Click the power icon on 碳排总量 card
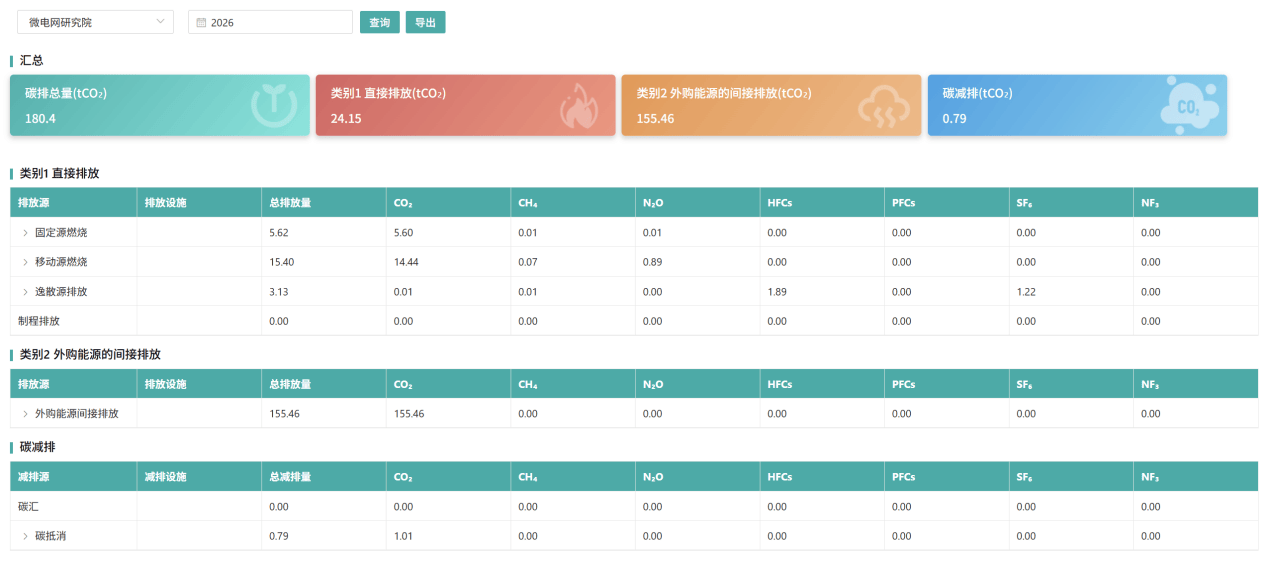This screenshot has height=573, width=1267. pos(272,105)
